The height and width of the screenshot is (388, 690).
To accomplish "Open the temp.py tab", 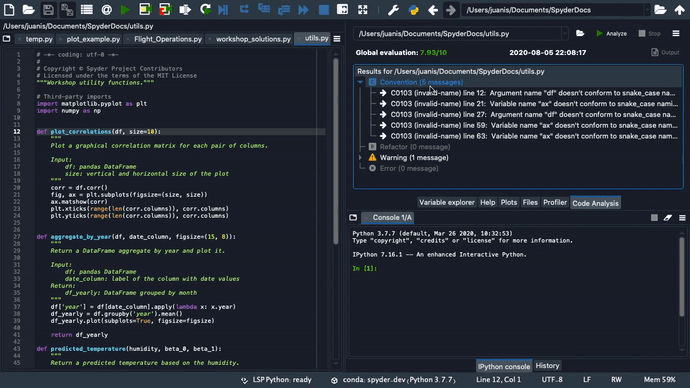I will (x=39, y=39).
